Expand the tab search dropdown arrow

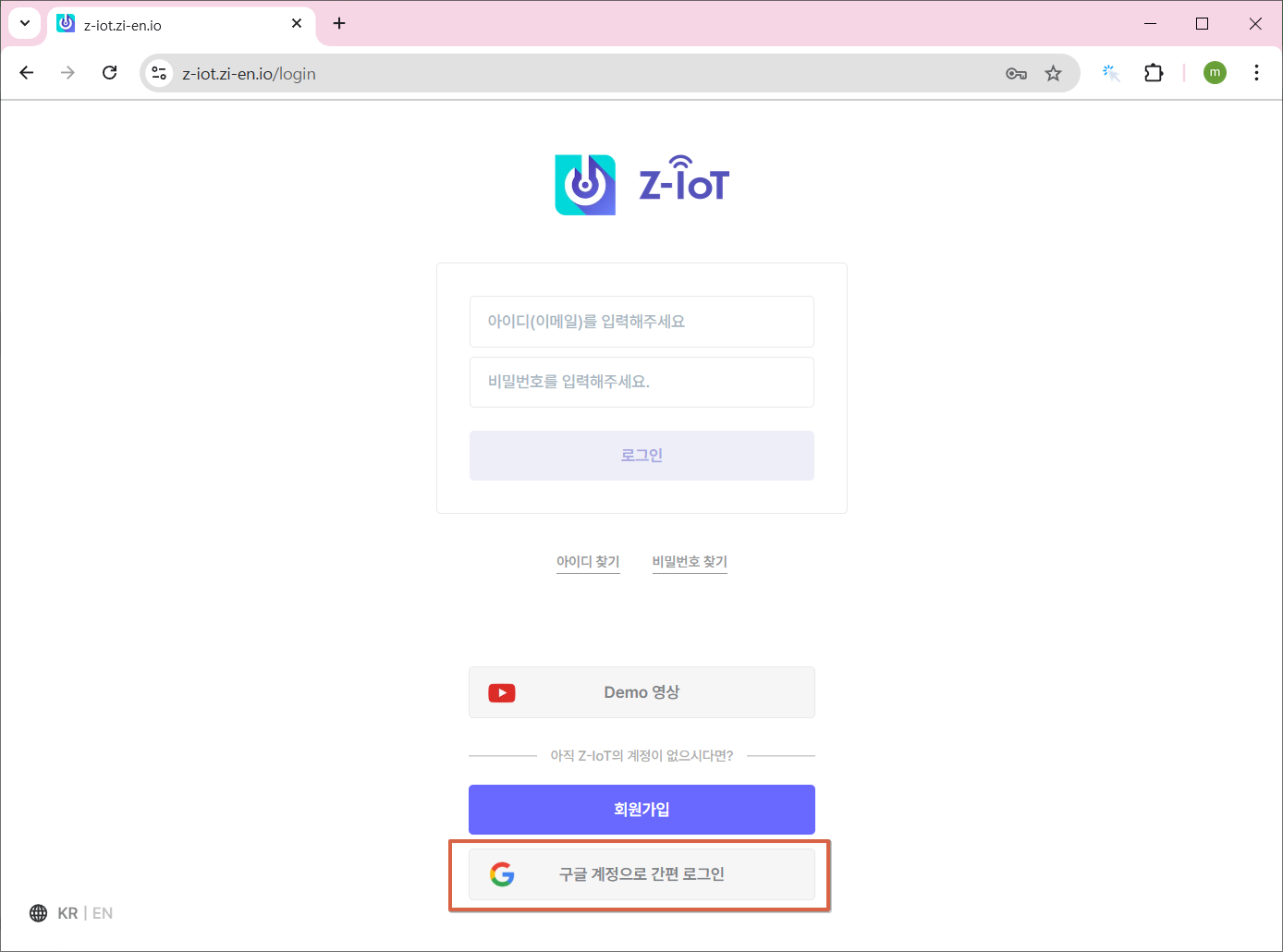pos(25,23)
